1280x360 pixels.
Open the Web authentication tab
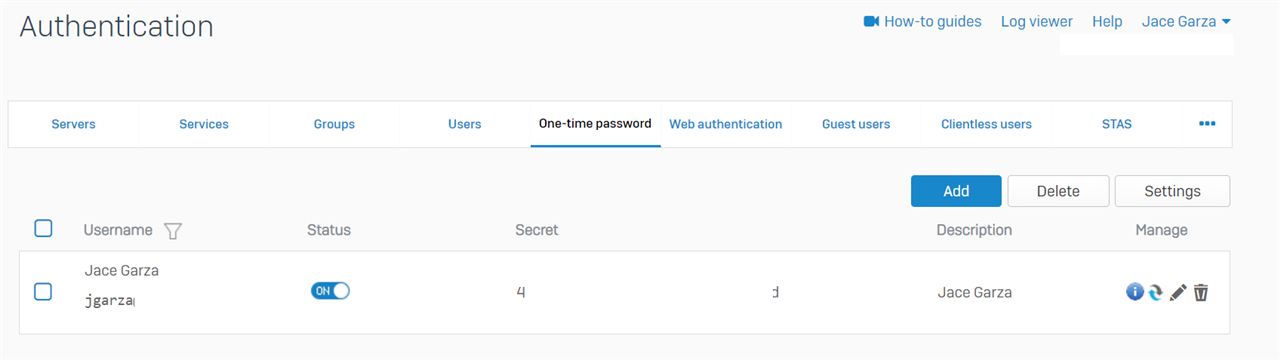click(x=726, y=124)
